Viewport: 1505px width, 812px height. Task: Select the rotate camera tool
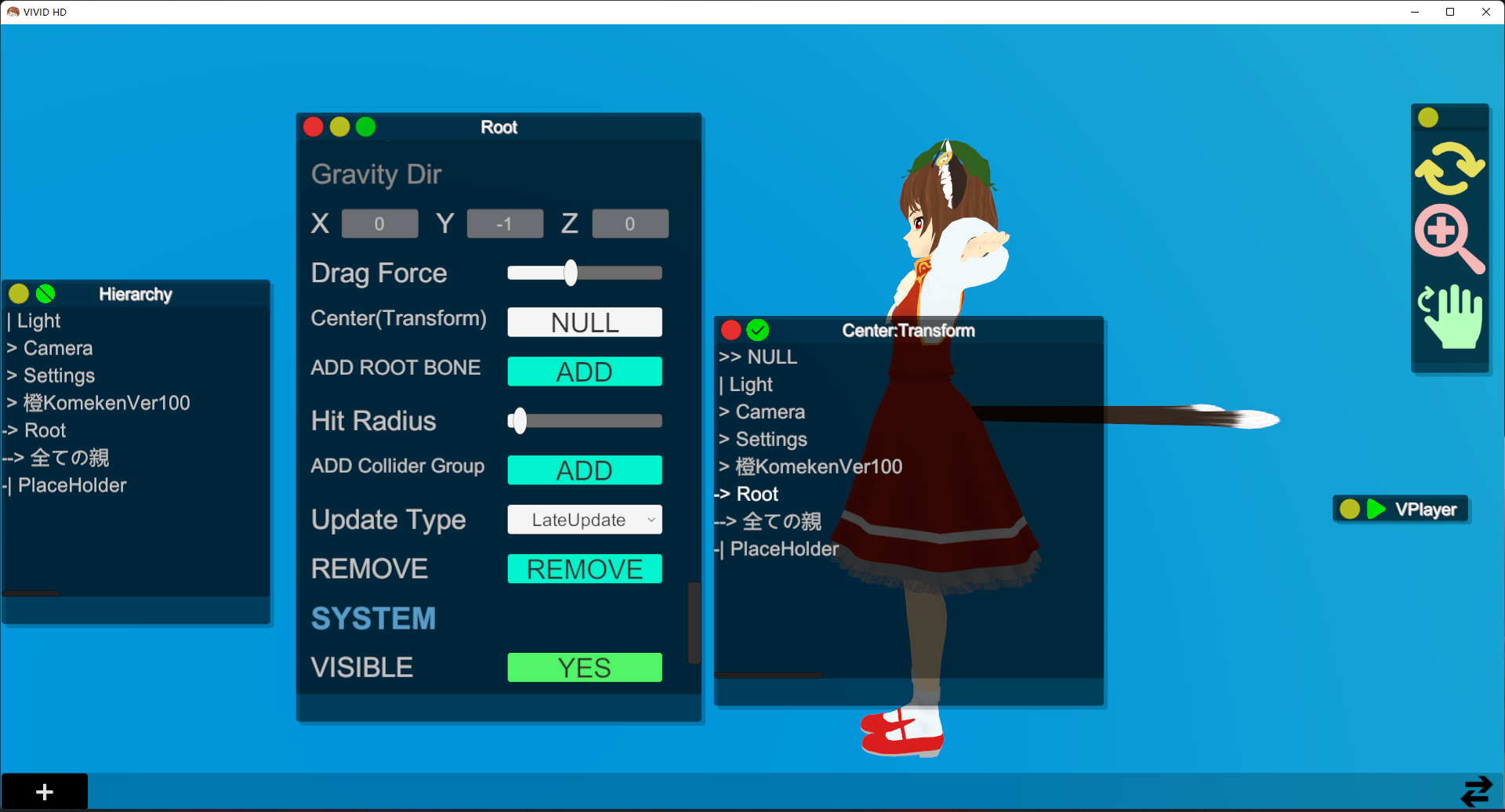[x=1449, y=168]
